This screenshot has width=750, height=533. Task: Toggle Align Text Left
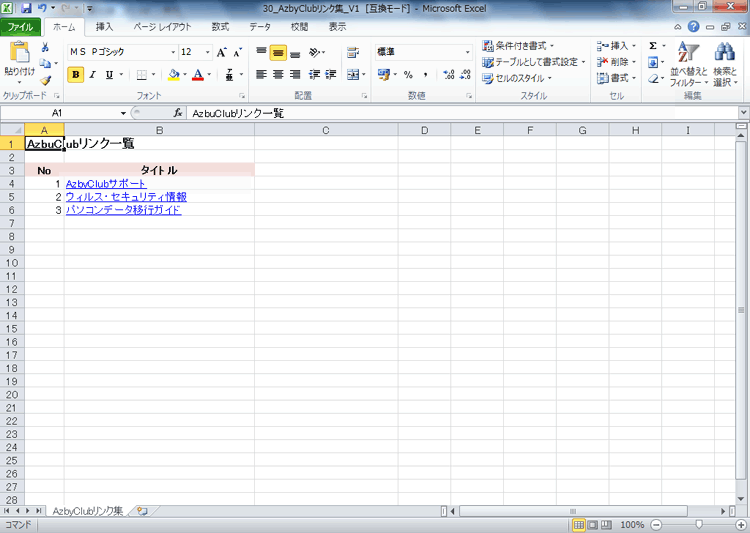click(x=261, y=75)
